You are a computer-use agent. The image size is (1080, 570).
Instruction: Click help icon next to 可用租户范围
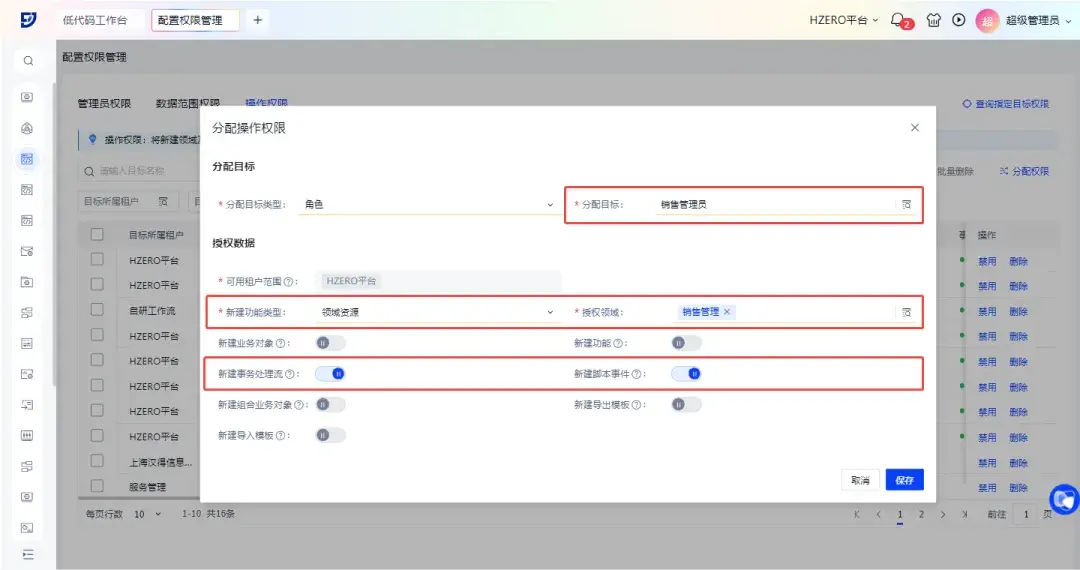pos(289,282)
